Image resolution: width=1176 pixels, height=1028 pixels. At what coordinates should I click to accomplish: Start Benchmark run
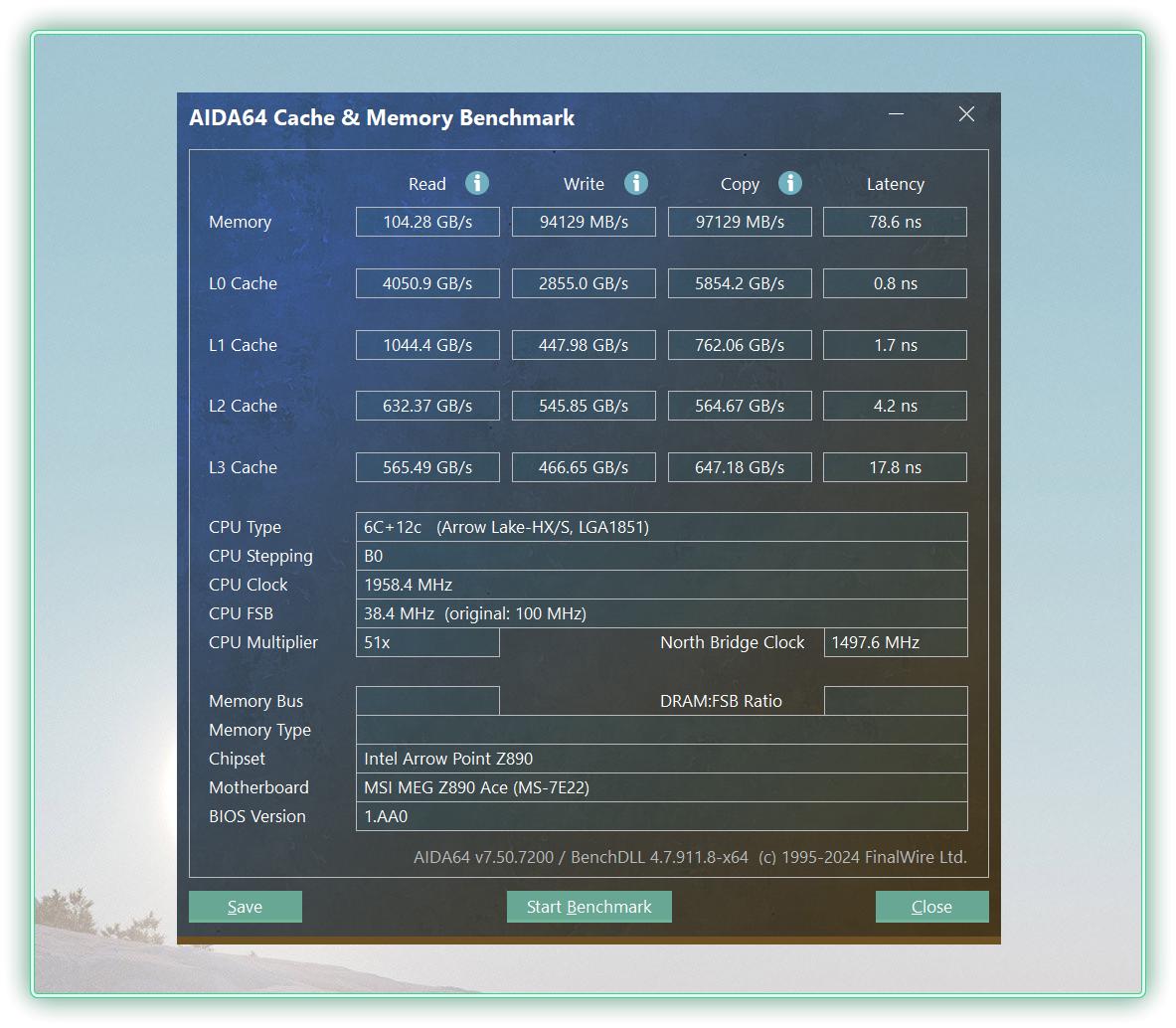click(x=588, y=907)
